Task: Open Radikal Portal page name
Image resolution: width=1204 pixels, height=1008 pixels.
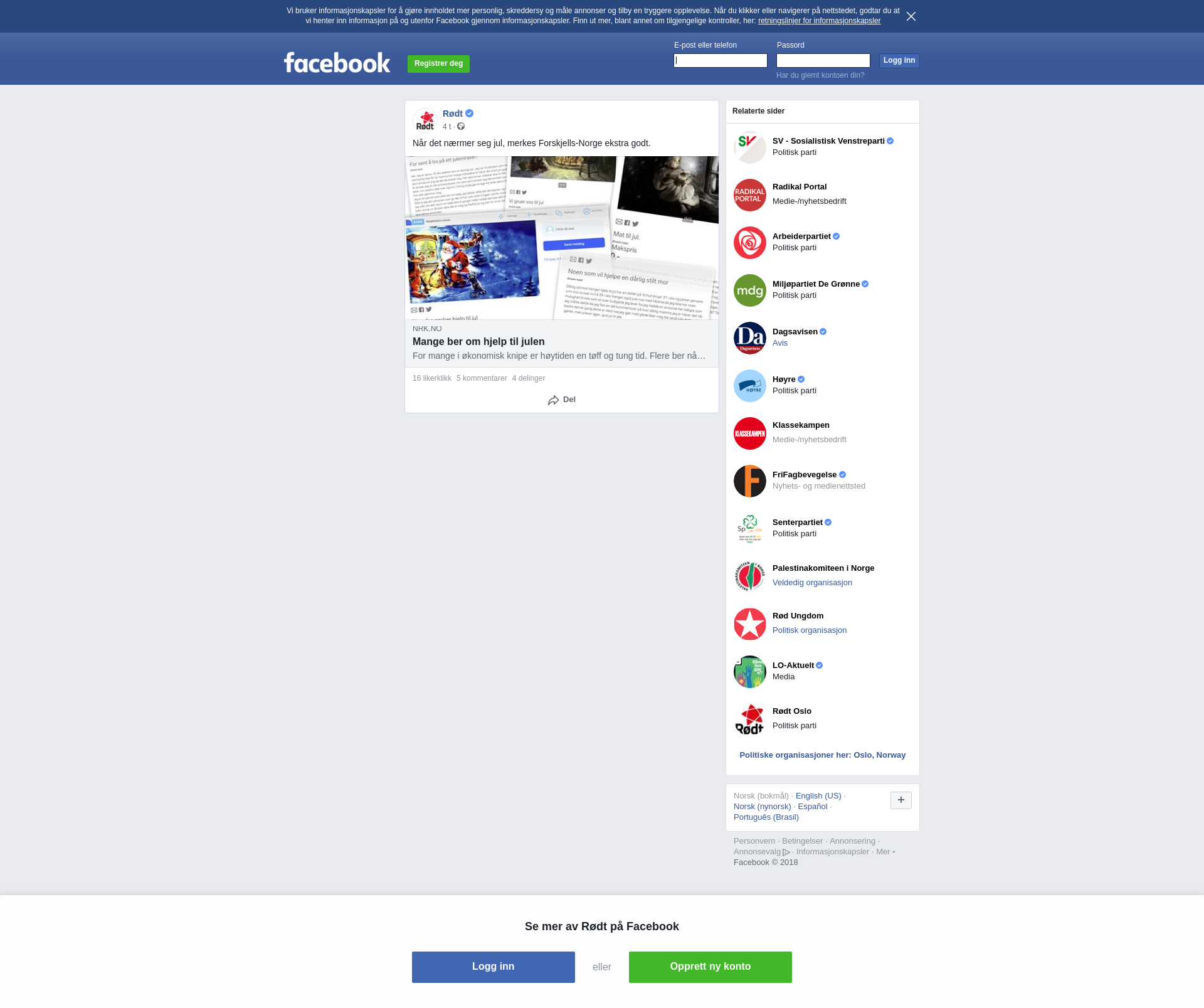Action: click(800, 187)
